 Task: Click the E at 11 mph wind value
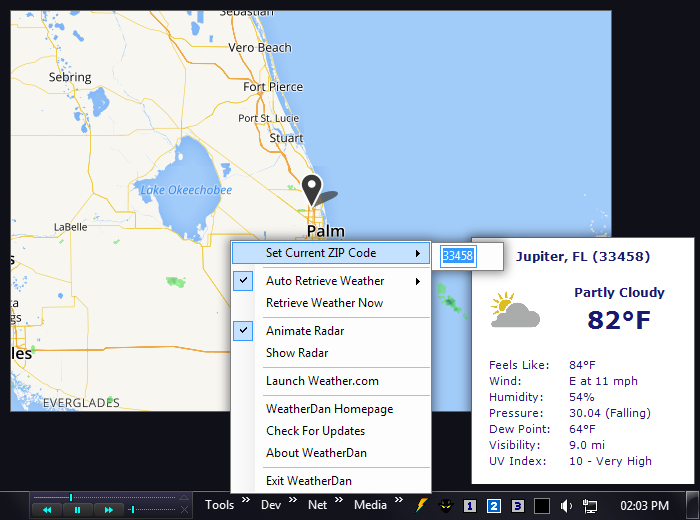point(603,381)
